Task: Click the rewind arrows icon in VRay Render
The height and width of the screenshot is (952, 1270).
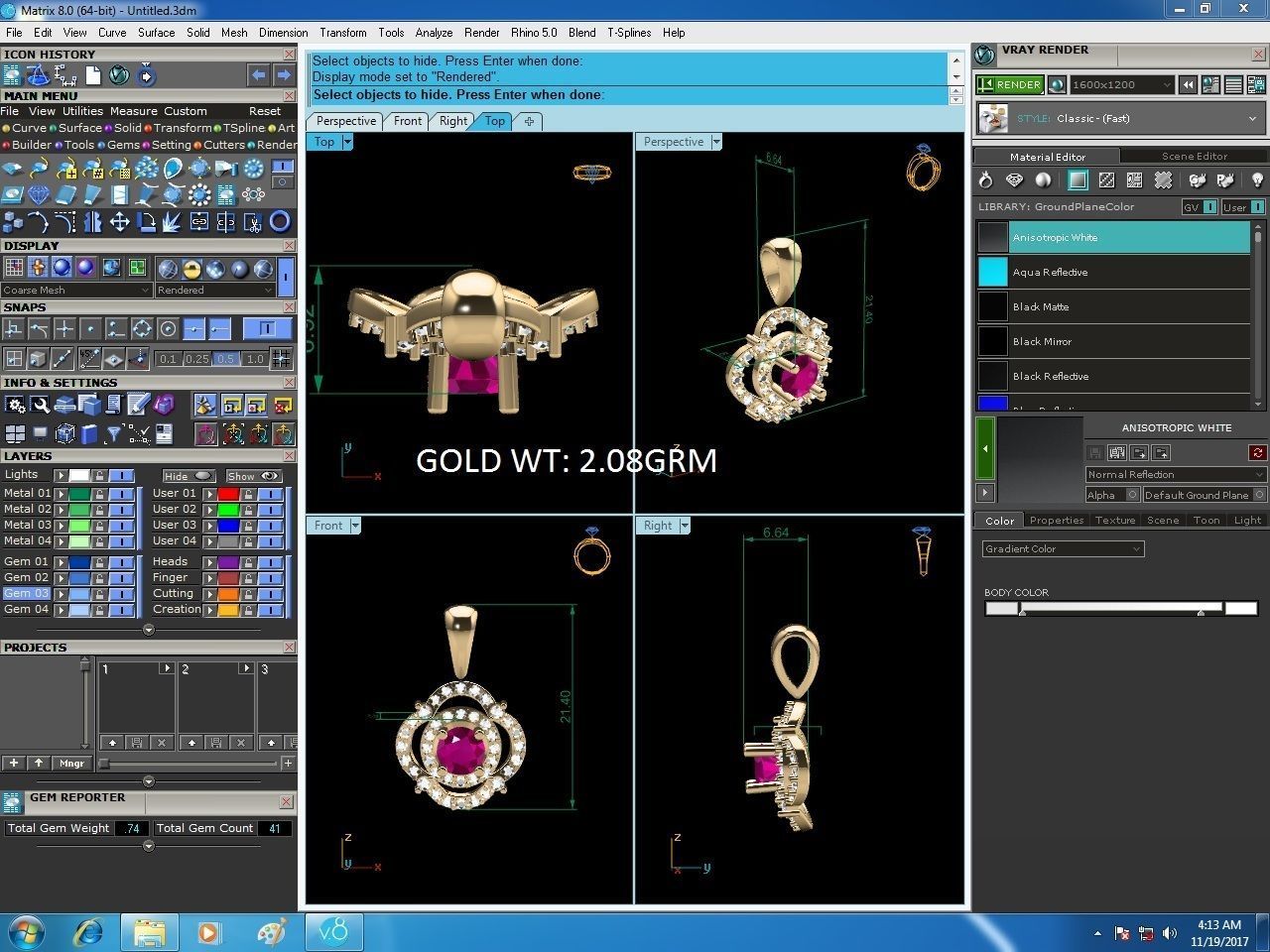Action: [x=1188, y=84]
